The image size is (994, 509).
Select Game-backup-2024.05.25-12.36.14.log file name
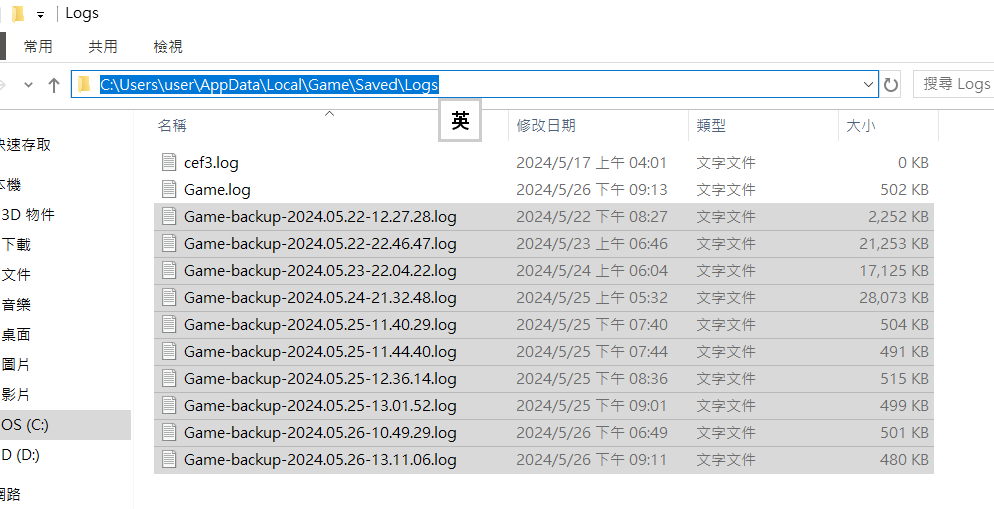[x=320, y=379]
